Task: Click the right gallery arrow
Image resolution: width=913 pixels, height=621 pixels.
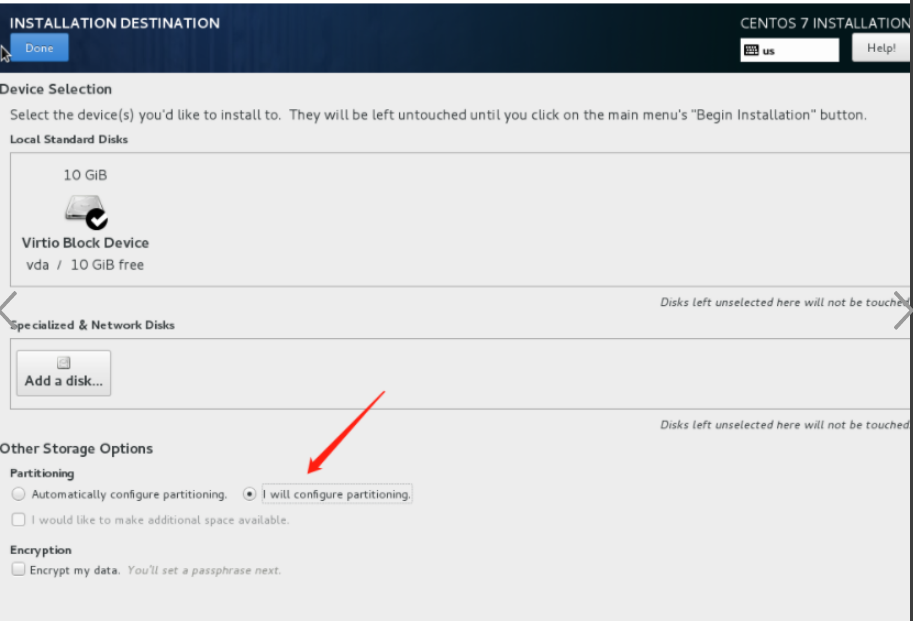Action: 903,310
